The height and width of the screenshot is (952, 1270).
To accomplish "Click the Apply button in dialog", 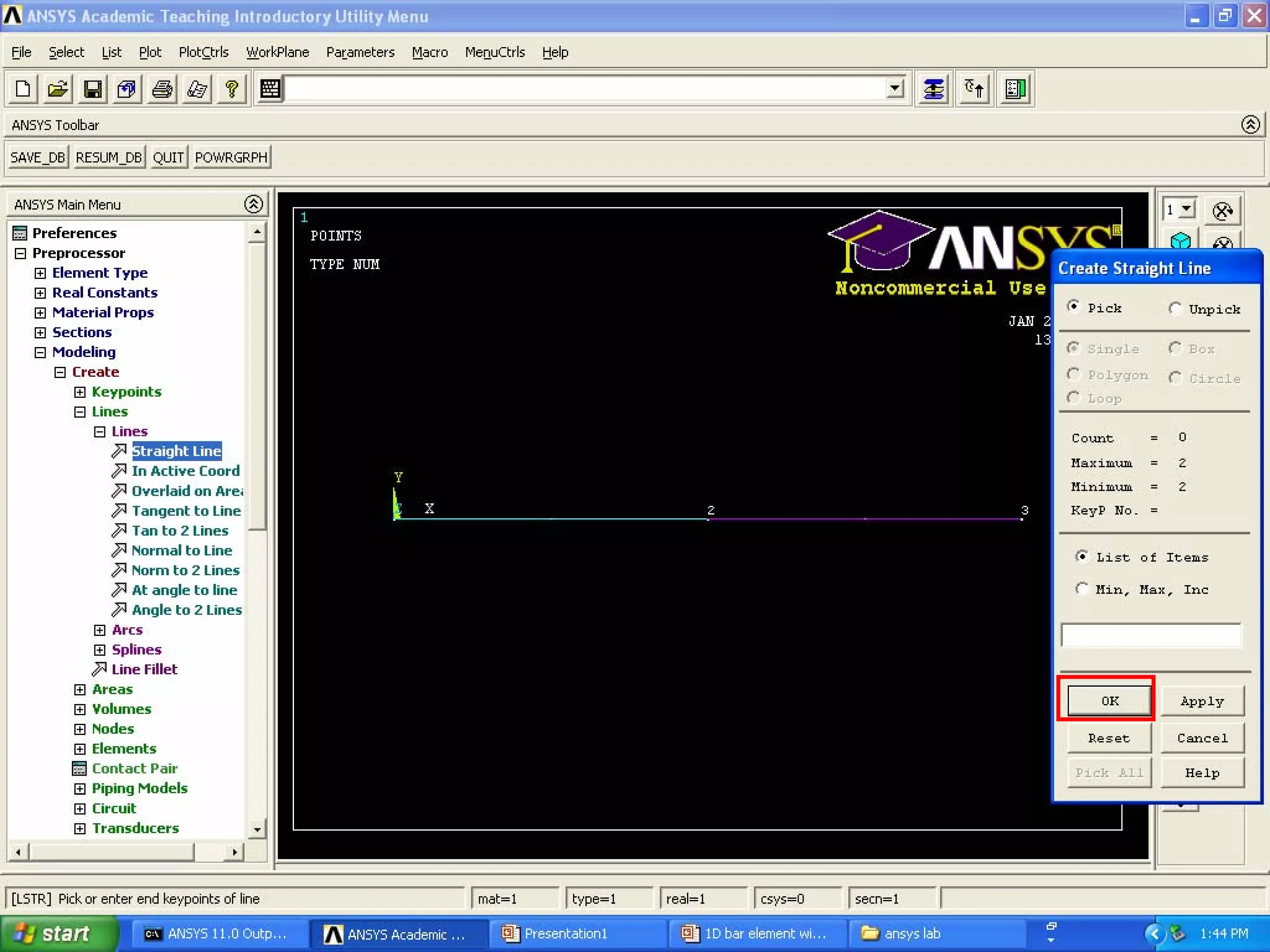I will [x=1201, y=701].
